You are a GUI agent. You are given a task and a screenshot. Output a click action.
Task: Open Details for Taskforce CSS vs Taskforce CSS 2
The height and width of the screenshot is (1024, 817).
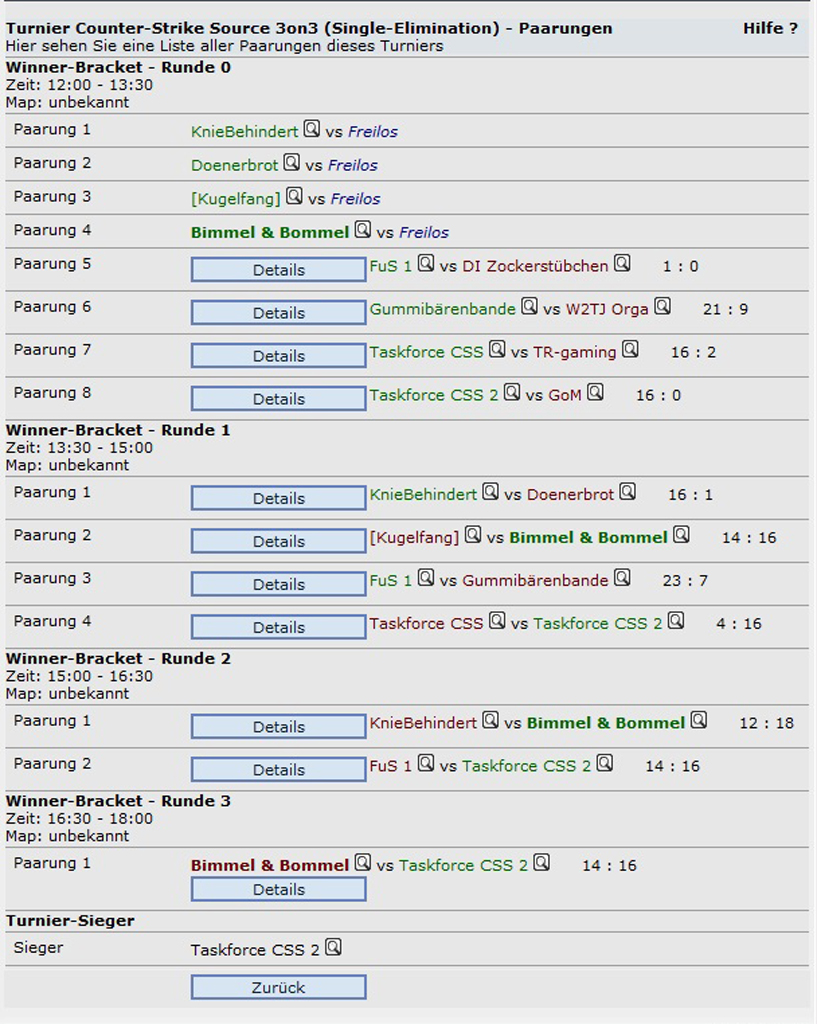pyautogui.click(x=279, y=628)
